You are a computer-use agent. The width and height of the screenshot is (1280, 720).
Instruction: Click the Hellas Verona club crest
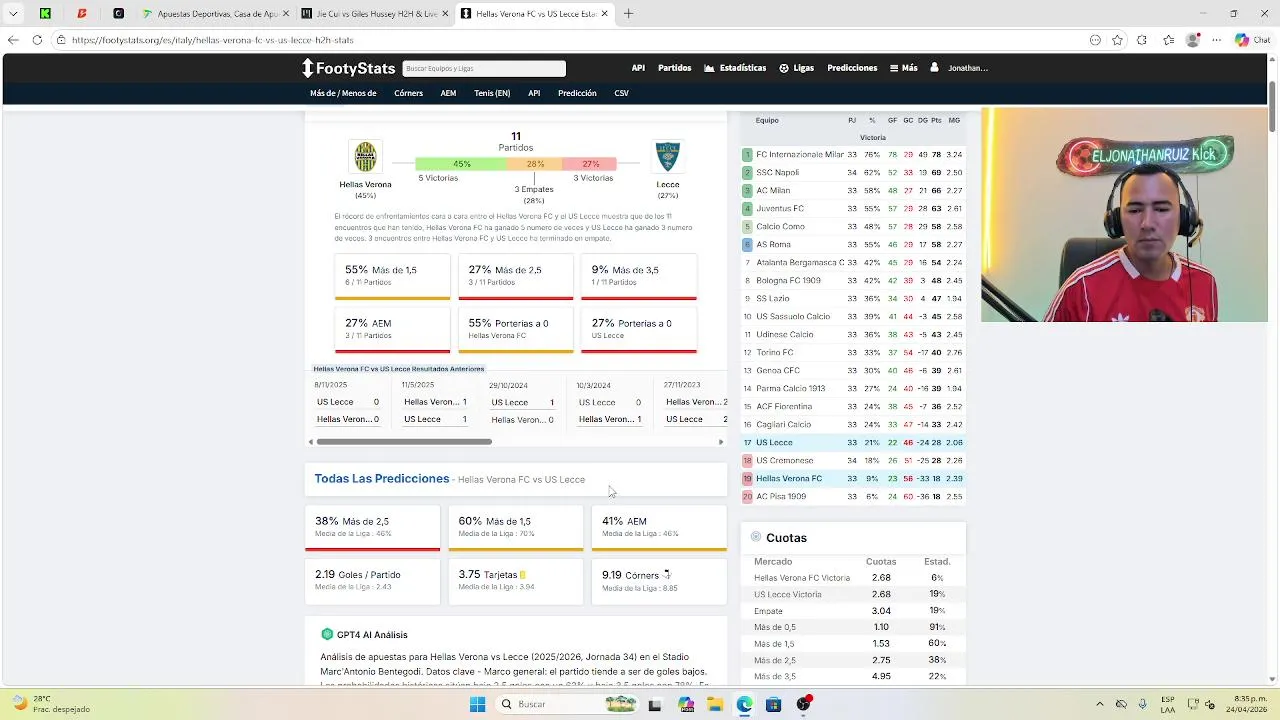[365, 157]
